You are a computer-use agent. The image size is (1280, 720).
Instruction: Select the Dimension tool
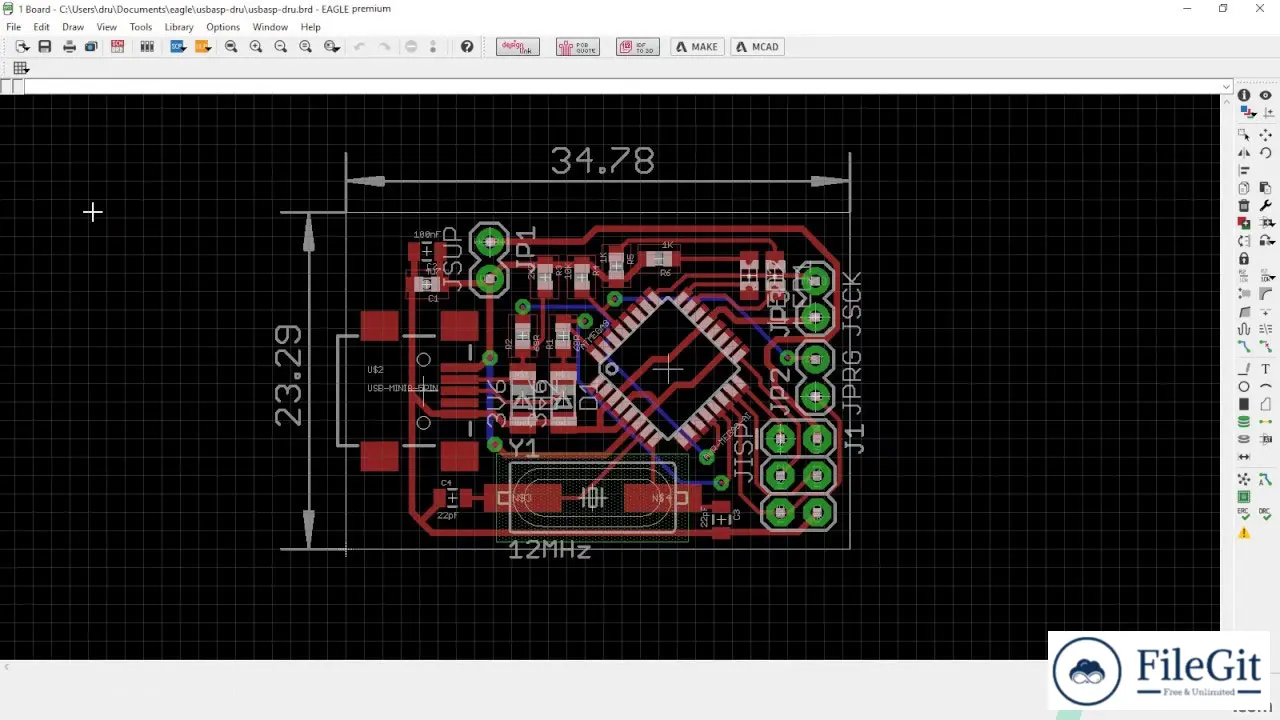pyautogui.click(x=1244, y=457)
